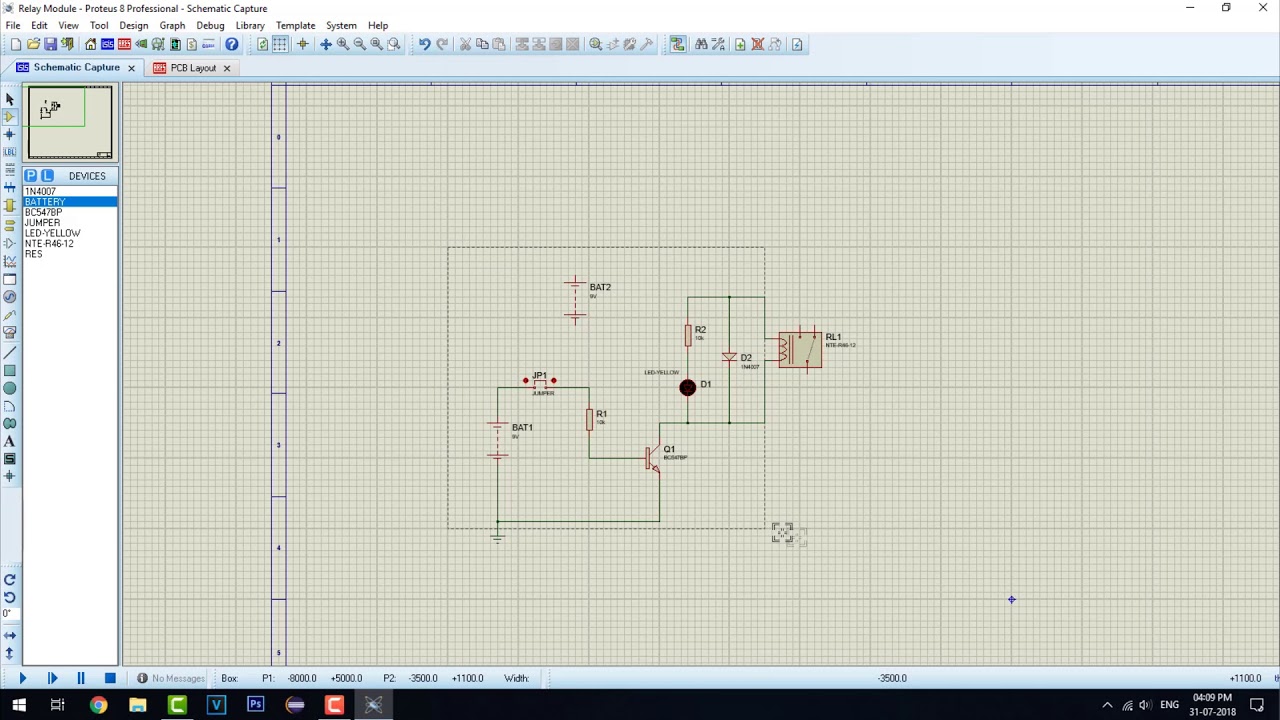The image size is (1280, 720).
Task: Close the Schematic Capture tab
Action: (131, 68)
